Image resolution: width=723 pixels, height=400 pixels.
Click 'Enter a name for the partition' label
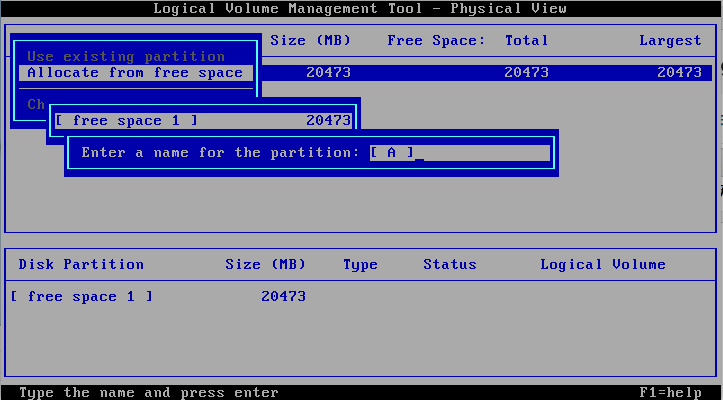coord(220,153)
